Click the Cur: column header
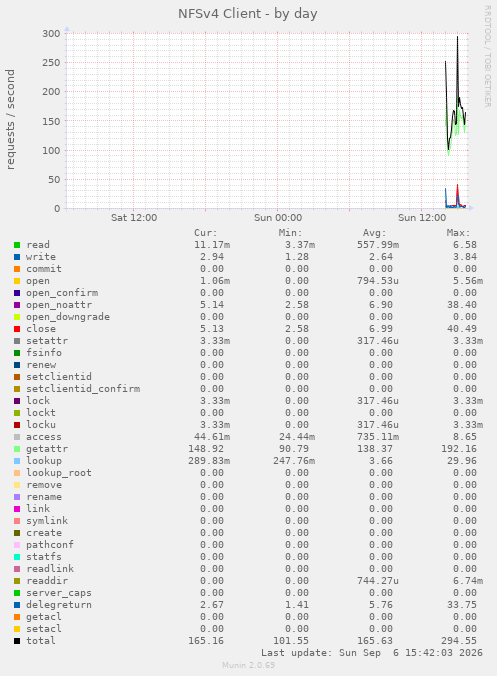 tap(206, 233)
